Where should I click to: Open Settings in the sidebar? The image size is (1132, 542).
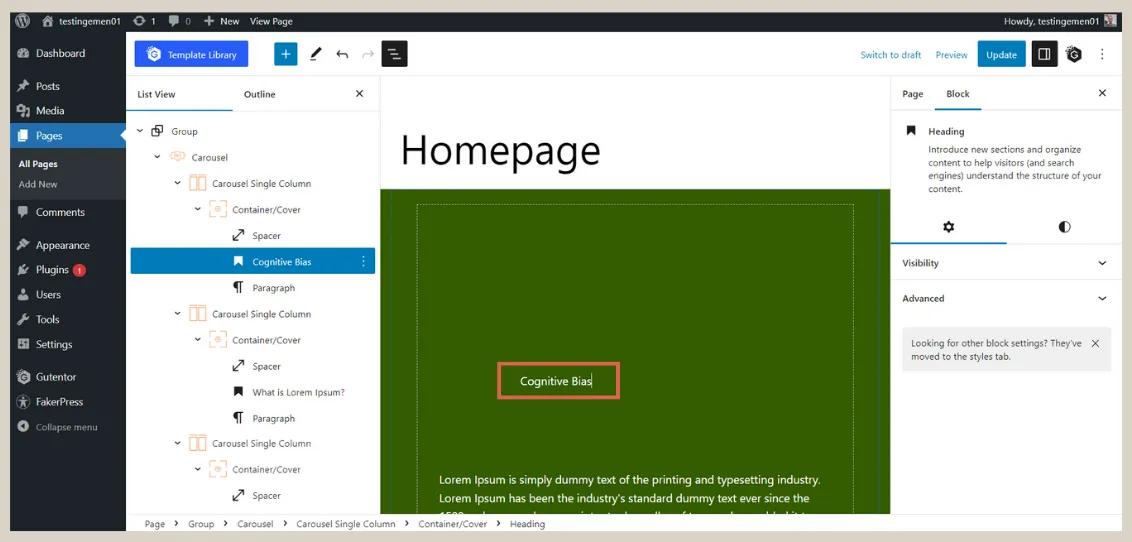coord(68,344)
